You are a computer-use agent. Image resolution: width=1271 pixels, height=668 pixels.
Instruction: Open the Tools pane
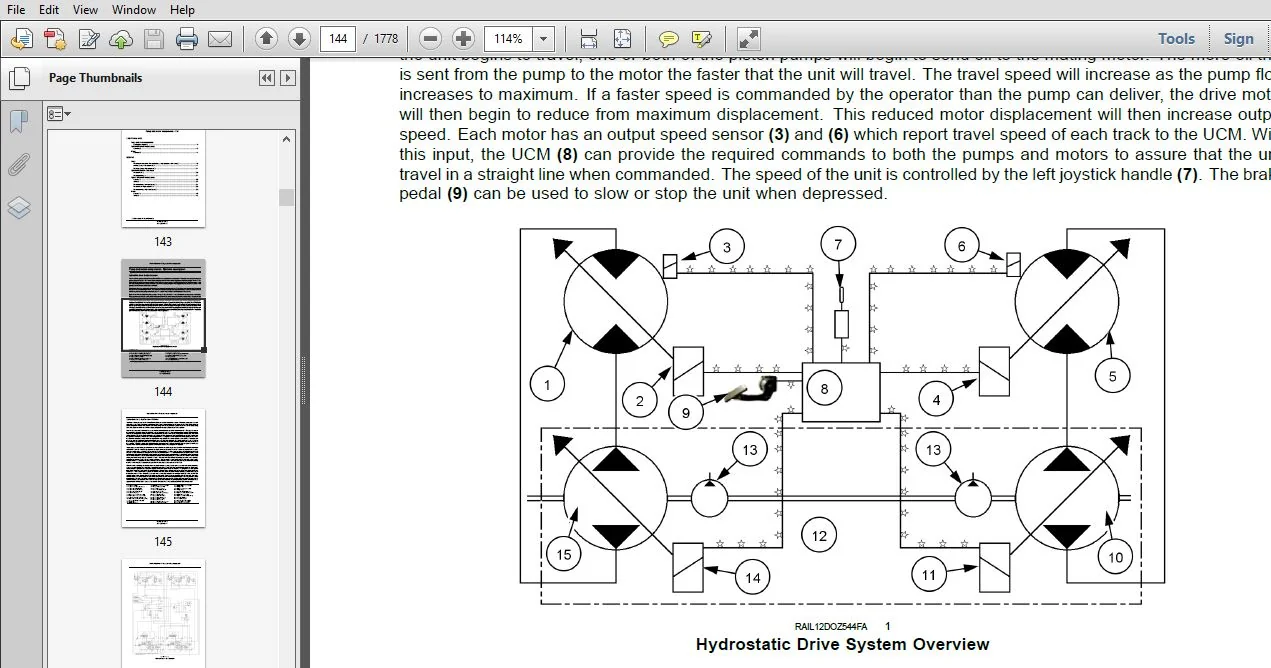[1176, 39]
